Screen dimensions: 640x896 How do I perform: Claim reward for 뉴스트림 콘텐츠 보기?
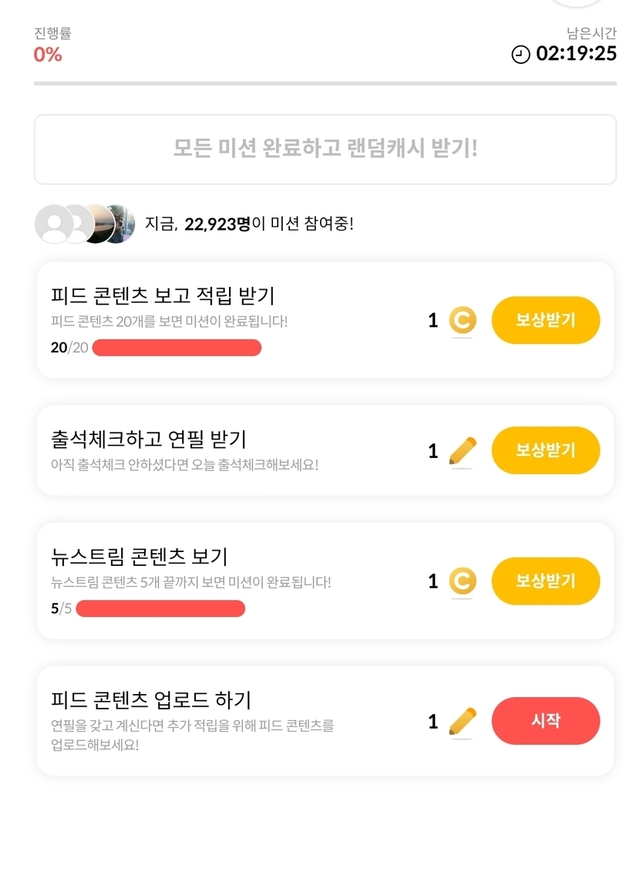[545, 581]
